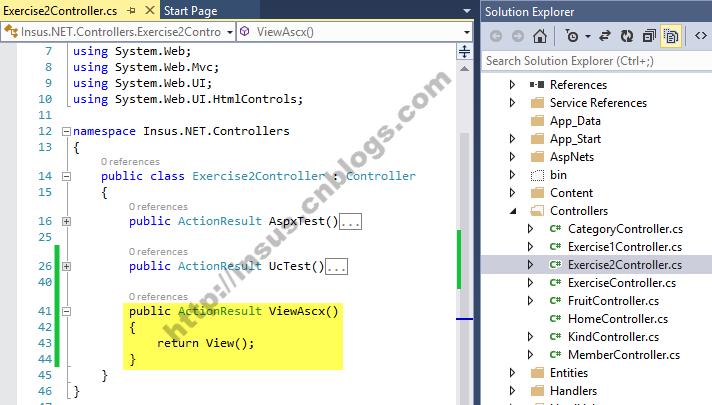
Task: Click 0 references above UcTest
Action: point(158,252)
